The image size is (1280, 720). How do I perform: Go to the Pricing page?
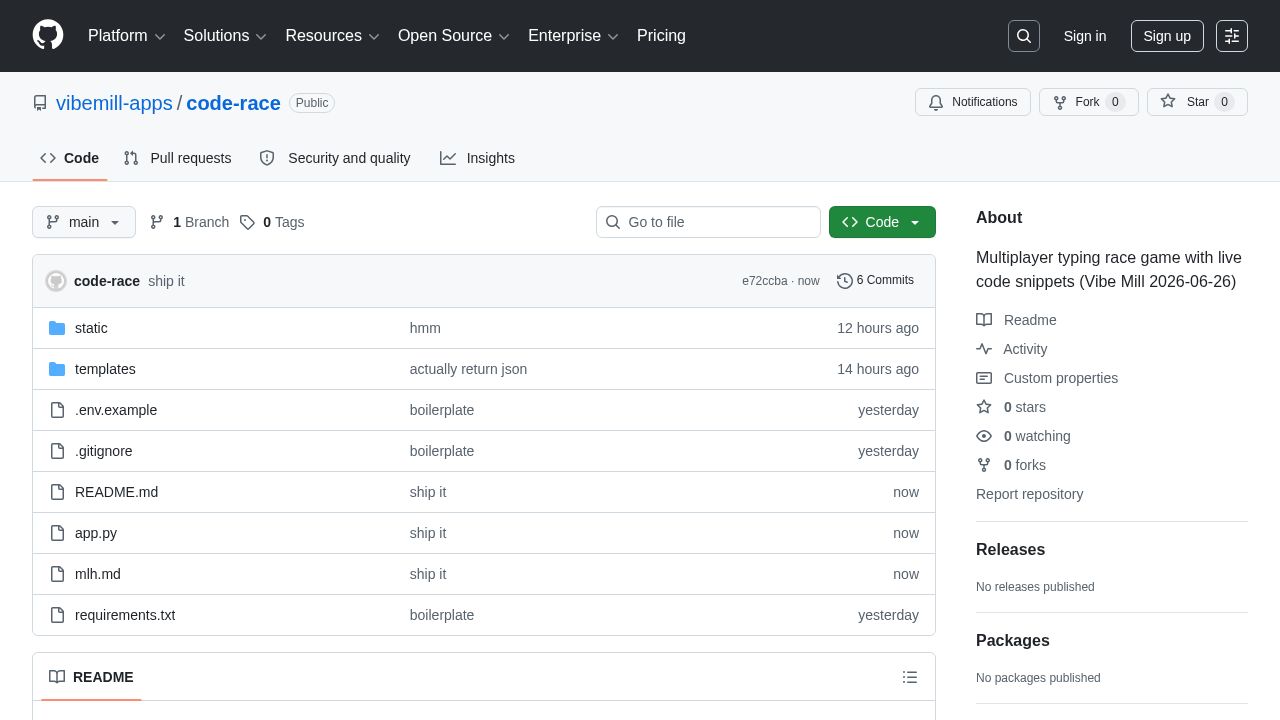661,36
